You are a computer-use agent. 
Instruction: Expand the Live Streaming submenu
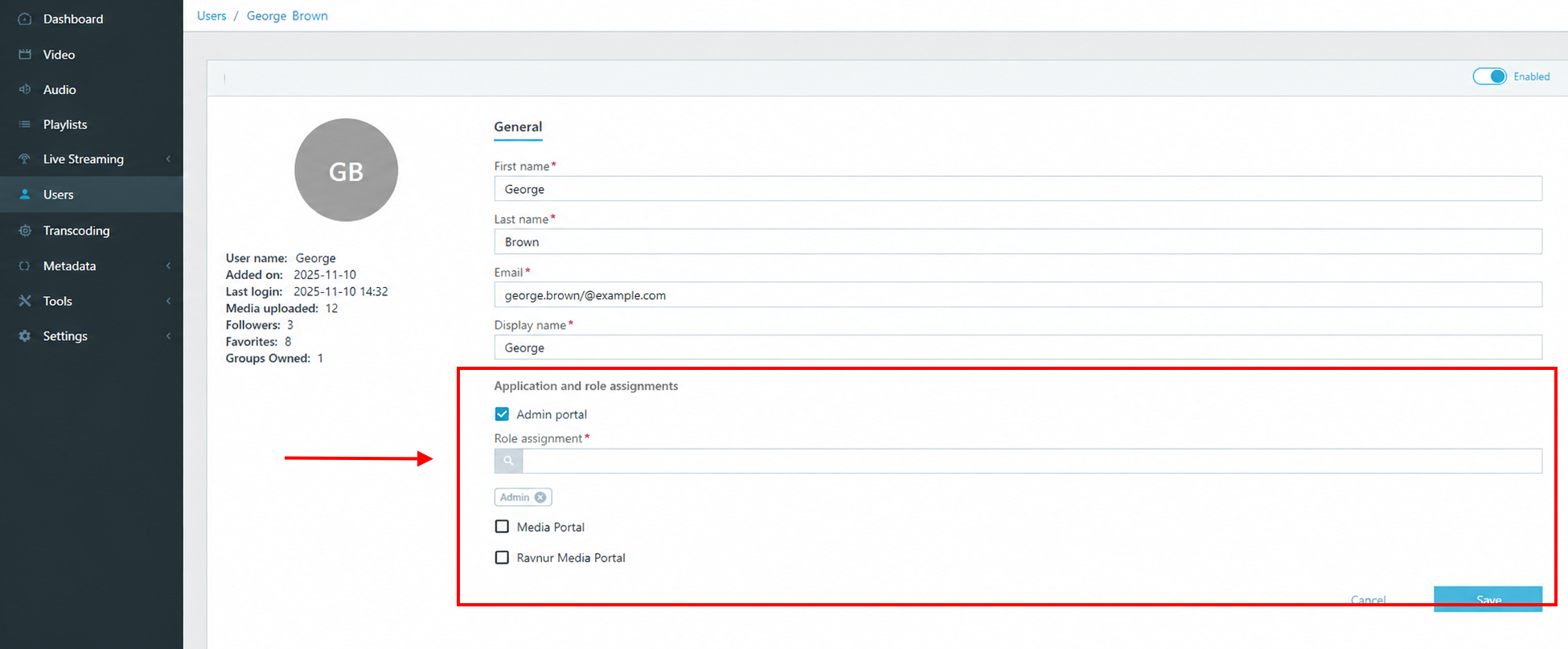[168, 159]
